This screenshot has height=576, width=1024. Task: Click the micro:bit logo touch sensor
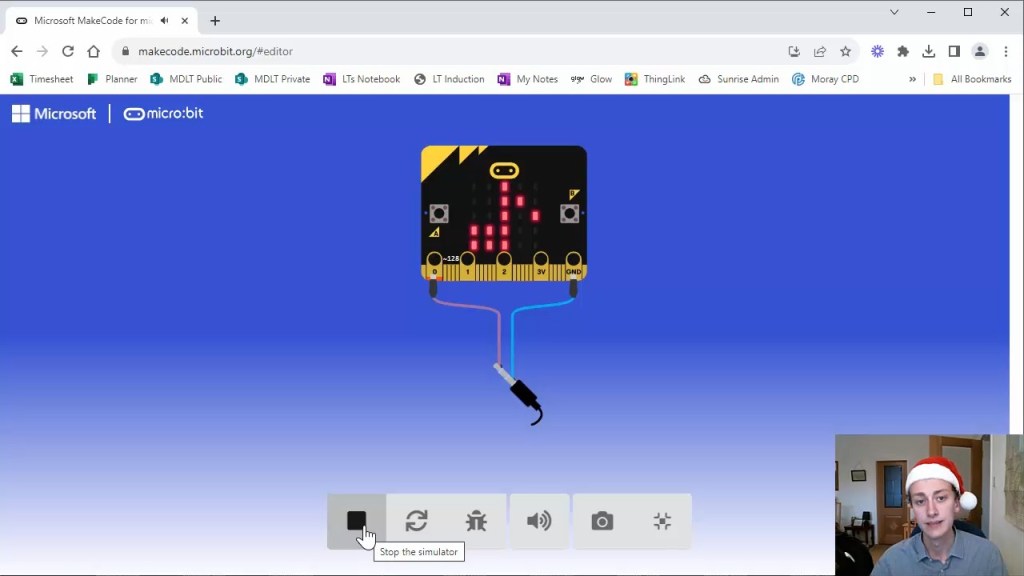click(504, 170)
